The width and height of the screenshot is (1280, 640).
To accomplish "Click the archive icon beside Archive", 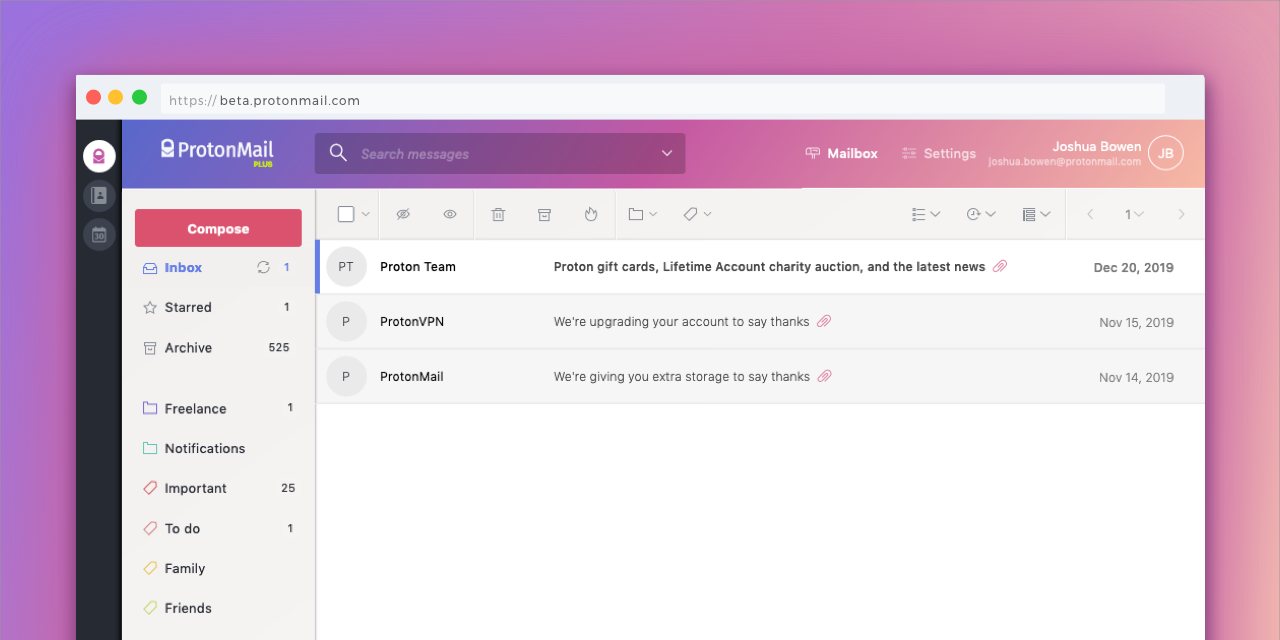I will 150,348.
